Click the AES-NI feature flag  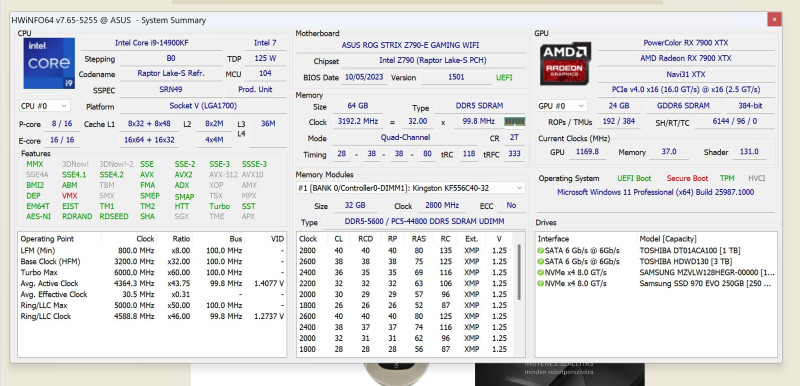click(x=38, y=216)
